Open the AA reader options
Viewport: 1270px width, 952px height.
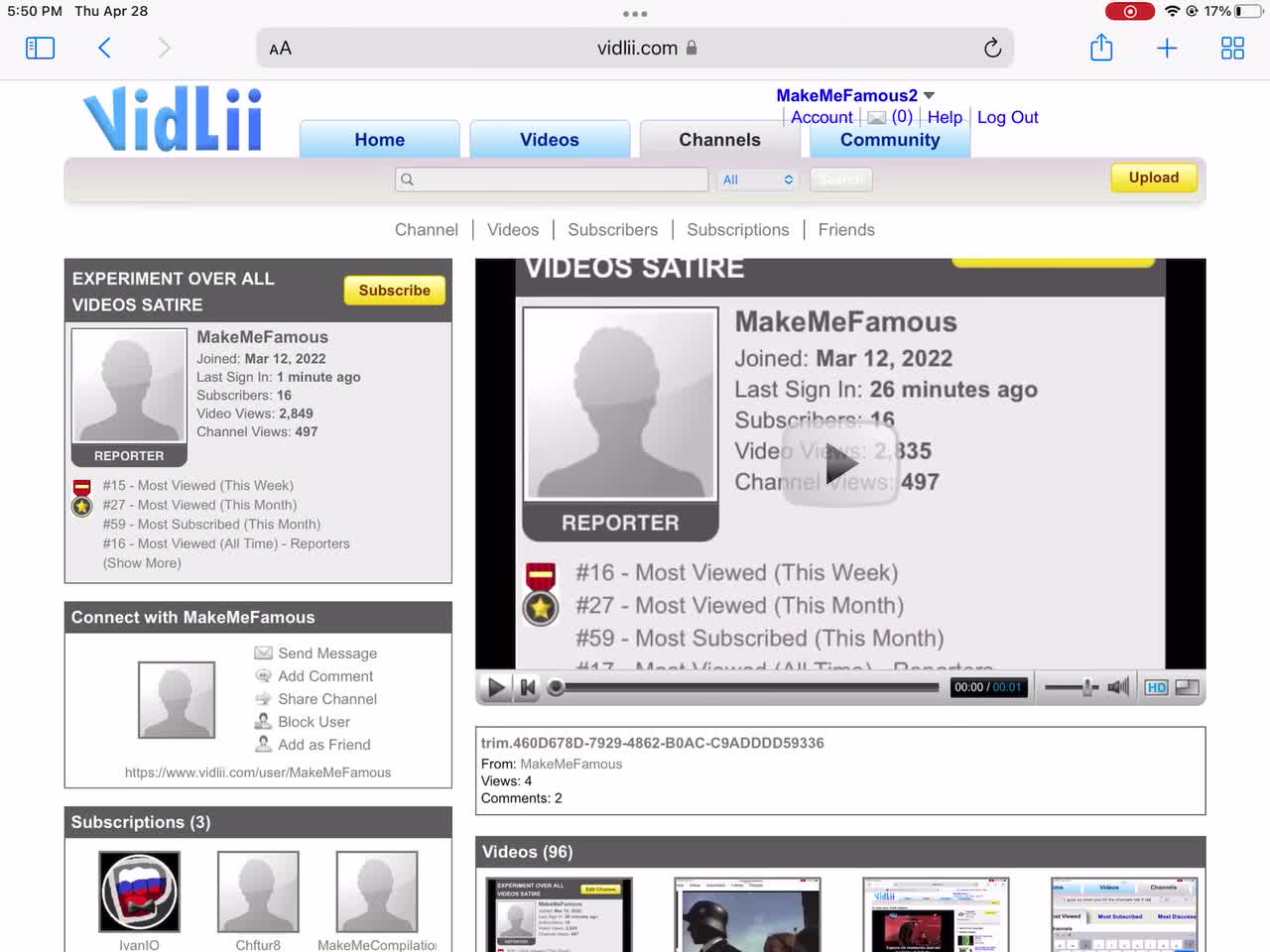pyautogui.click(x=281, y=48)
